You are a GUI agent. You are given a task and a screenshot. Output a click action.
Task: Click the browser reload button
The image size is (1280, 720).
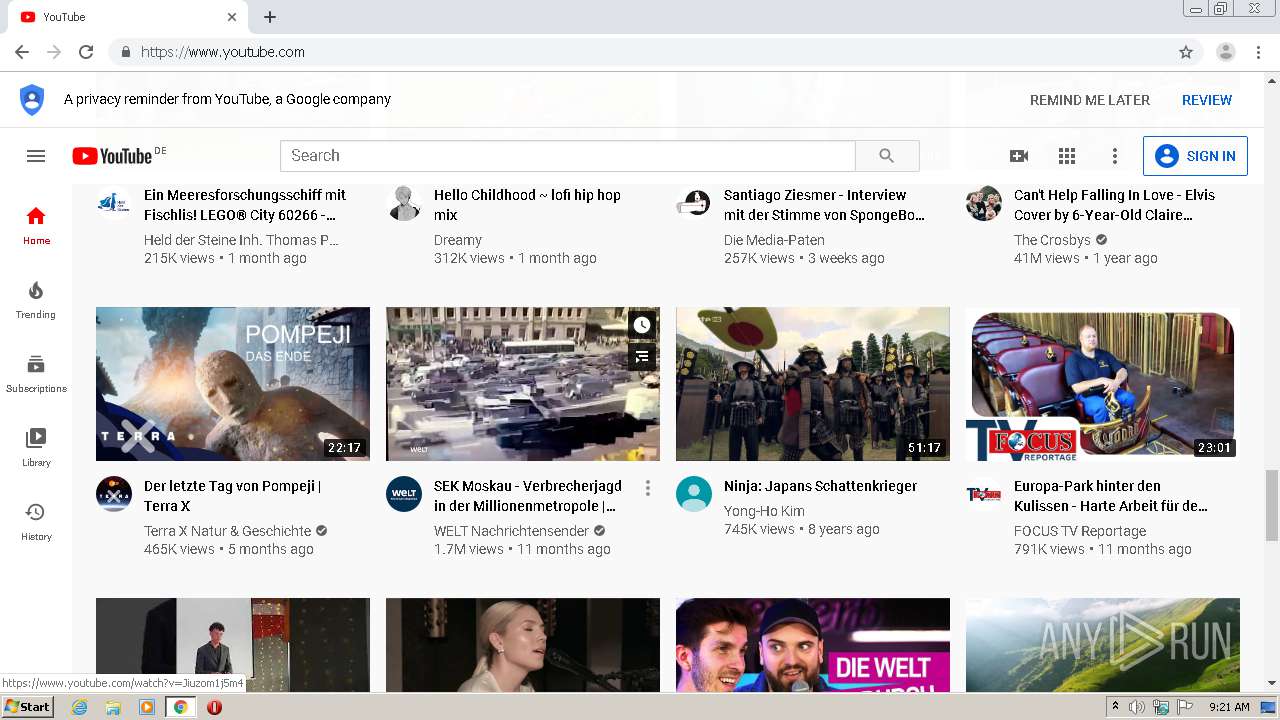(x=86, y=52)
